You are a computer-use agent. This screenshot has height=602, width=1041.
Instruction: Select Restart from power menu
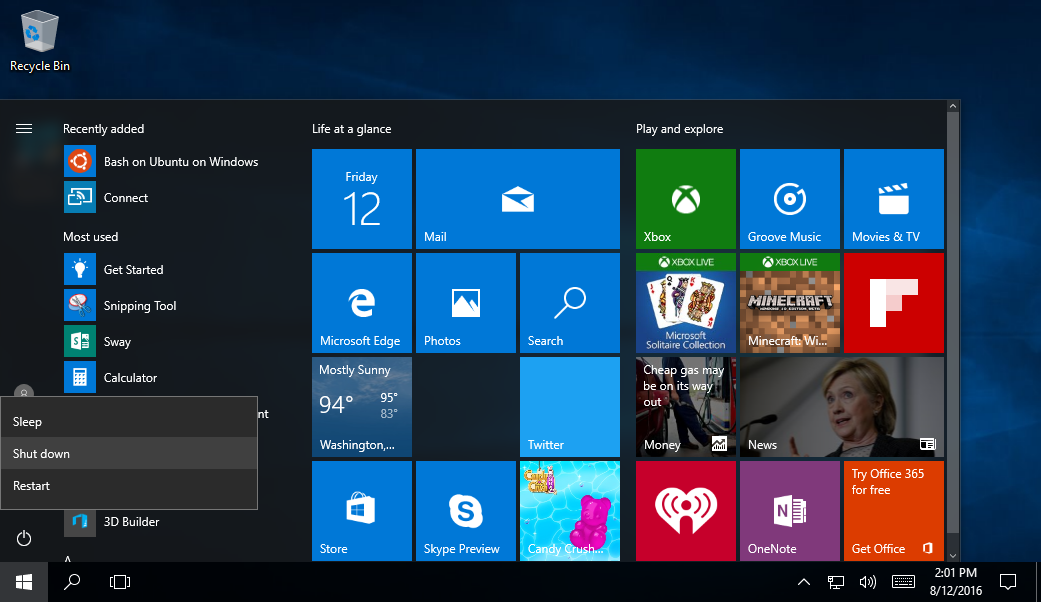(129, 485)
